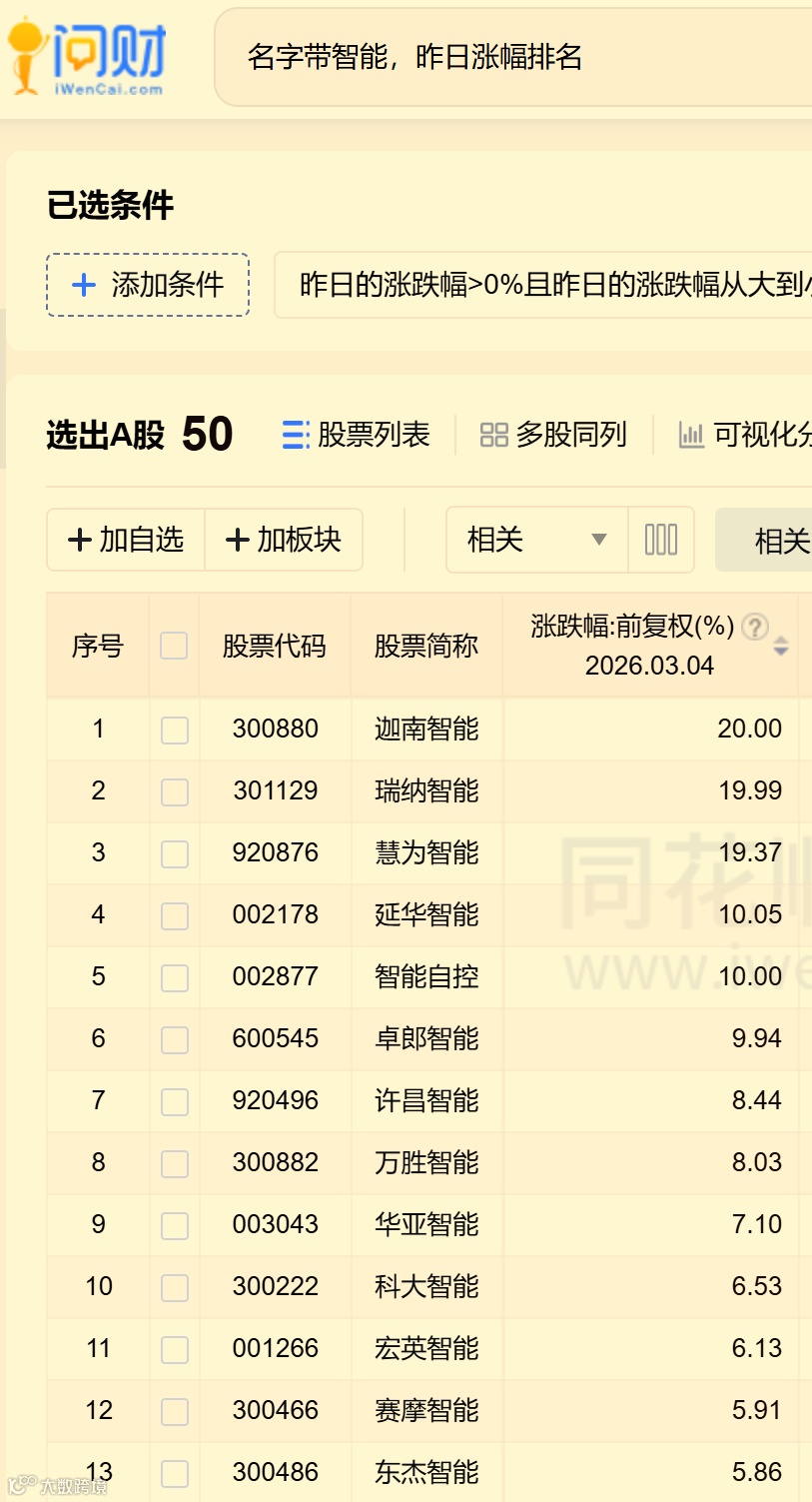
Task: Click the 选出A股 50 result count
Action: point(140,435)
